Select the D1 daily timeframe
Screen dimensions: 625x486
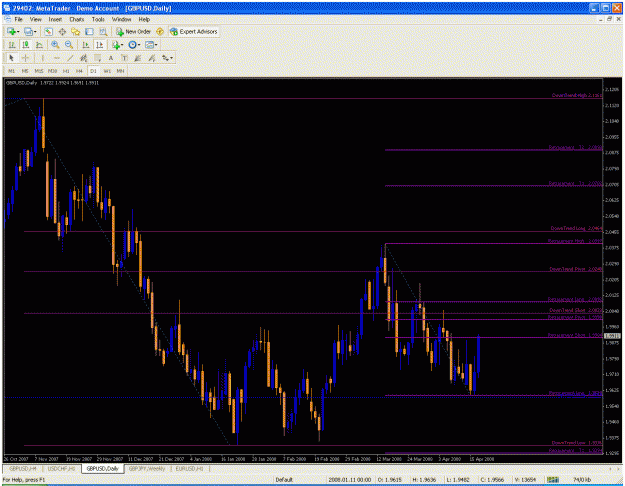[x=93, y=71]
